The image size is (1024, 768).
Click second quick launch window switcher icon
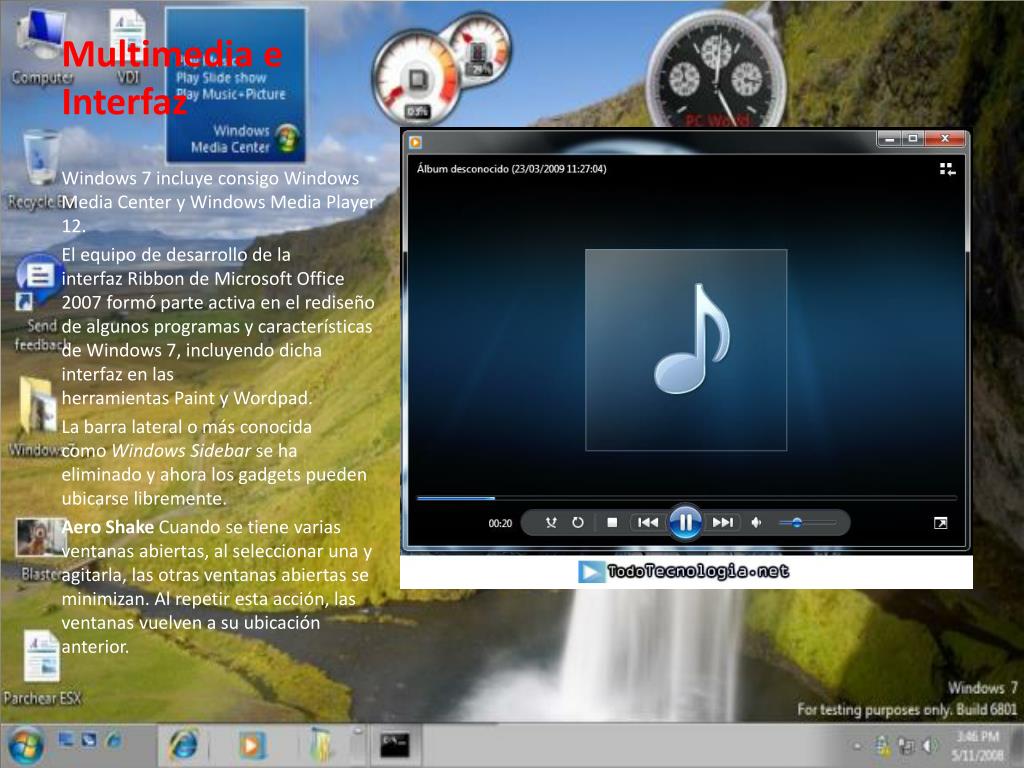(89, 739)
